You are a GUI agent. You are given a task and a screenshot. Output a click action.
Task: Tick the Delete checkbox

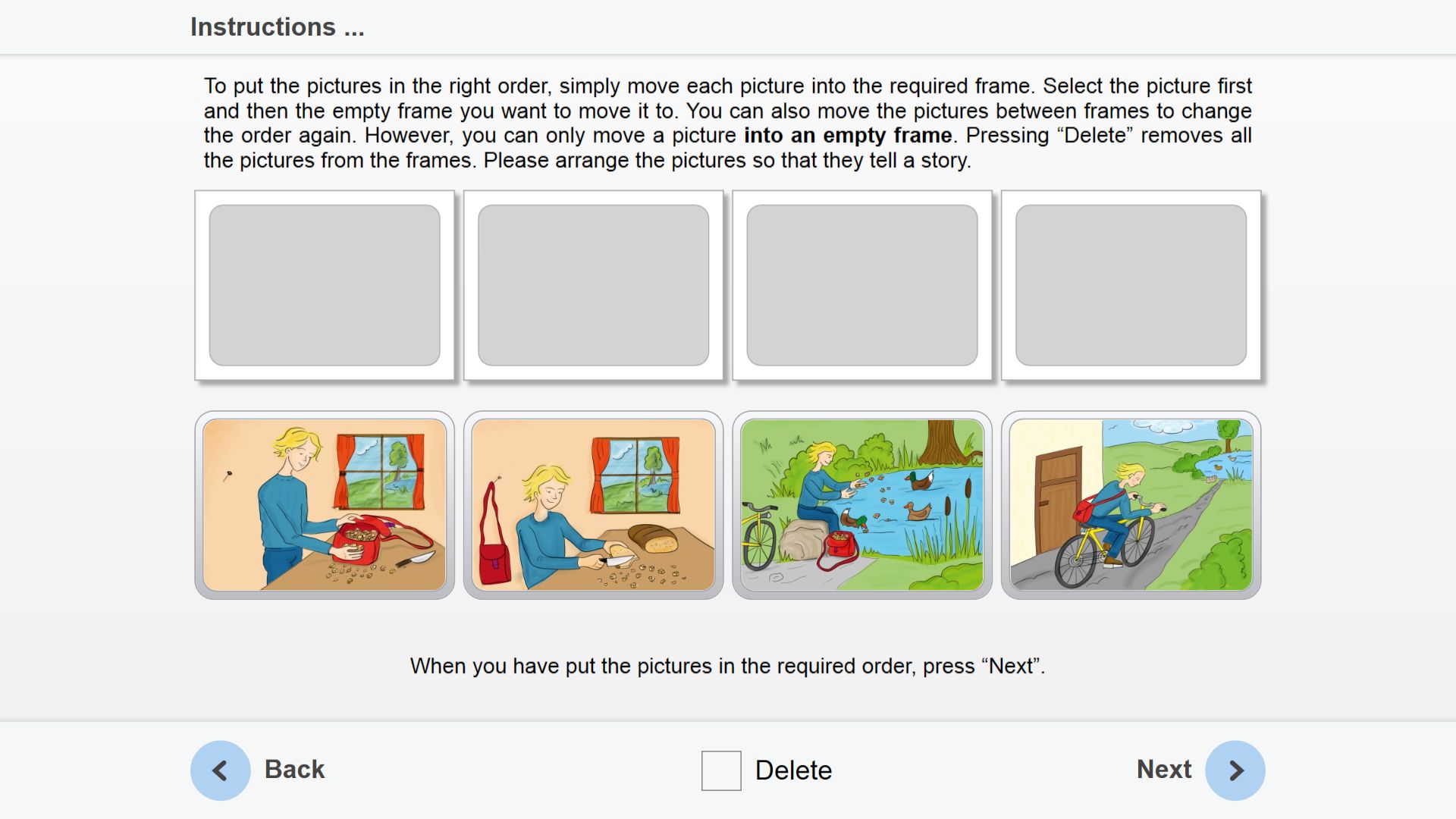tap(721, 770)
